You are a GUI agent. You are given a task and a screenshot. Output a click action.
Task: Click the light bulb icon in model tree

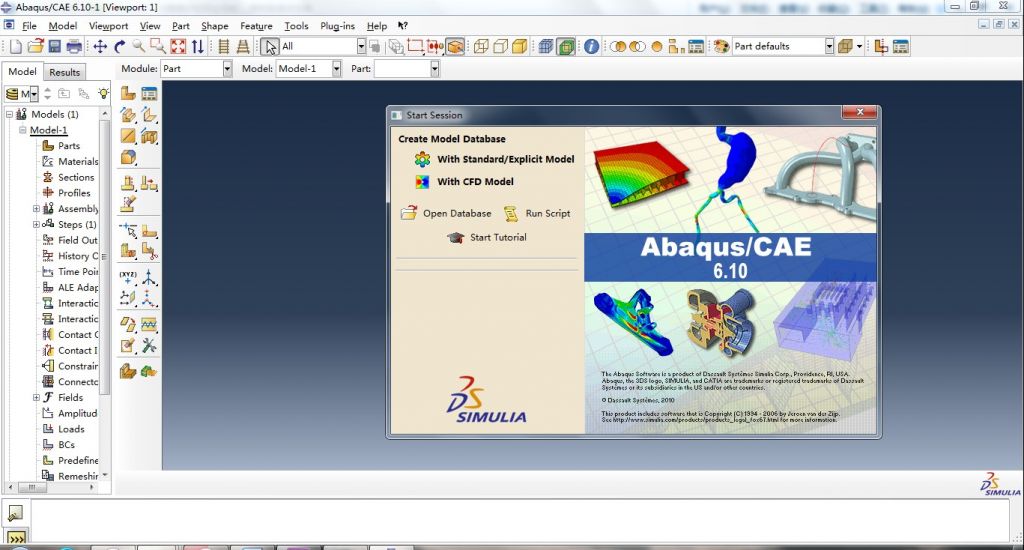click(x=103, y=93)
